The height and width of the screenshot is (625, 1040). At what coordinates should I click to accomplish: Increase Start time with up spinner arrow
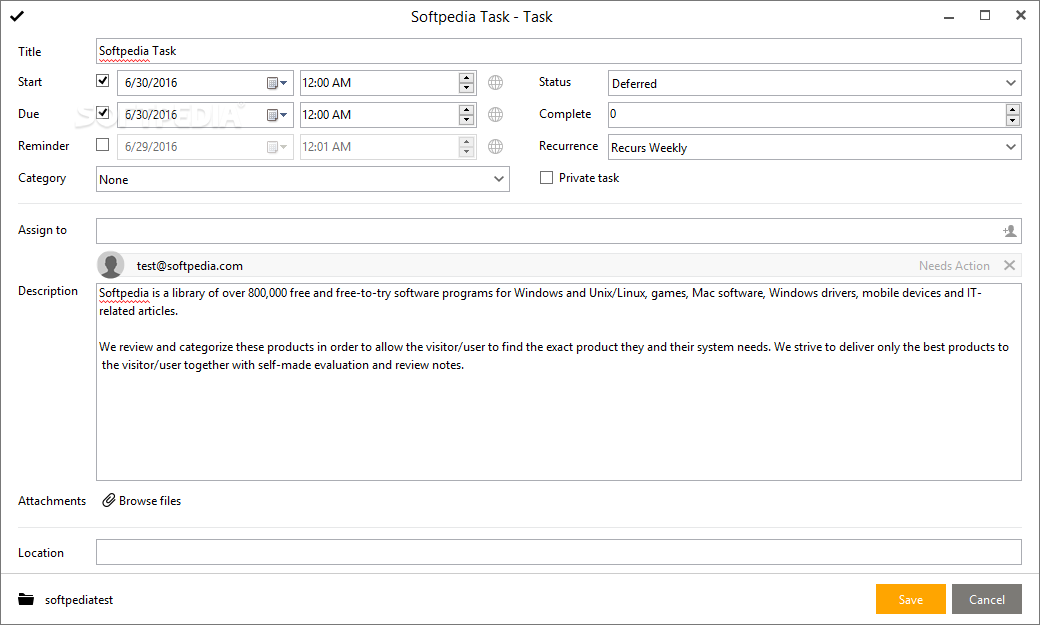466,78
